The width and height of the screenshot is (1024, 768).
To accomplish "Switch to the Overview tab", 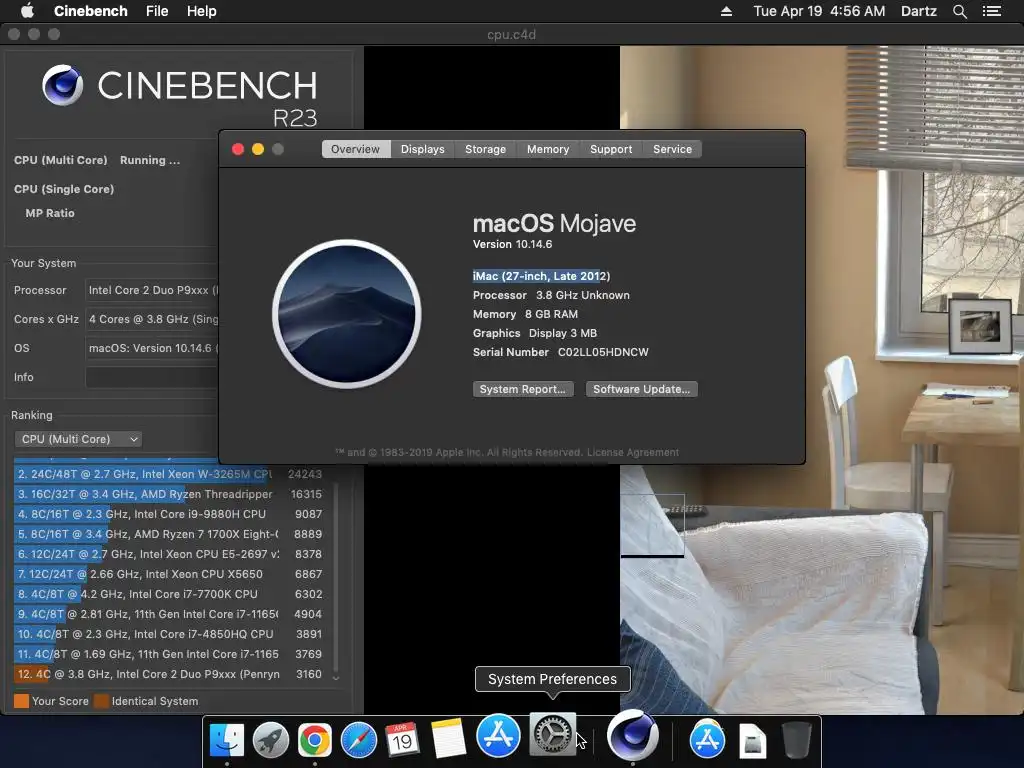I will pos(355,149).
